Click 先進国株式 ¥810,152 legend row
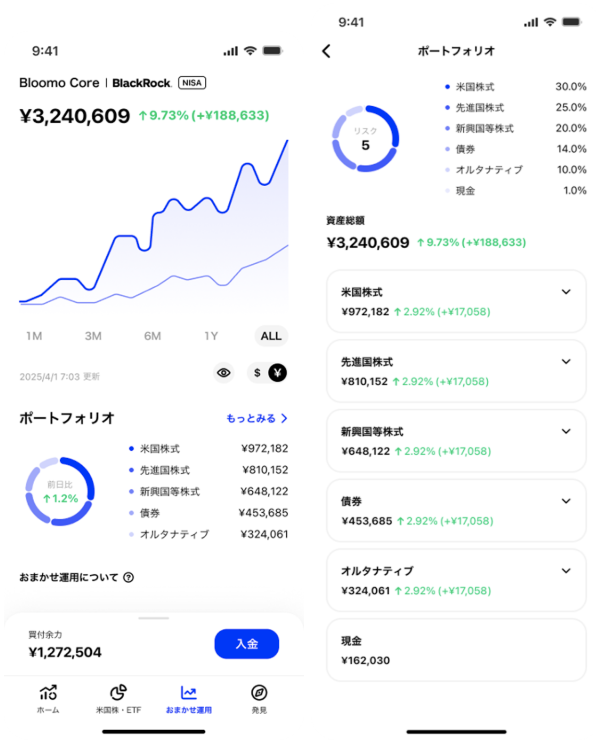 pos(209,470)
